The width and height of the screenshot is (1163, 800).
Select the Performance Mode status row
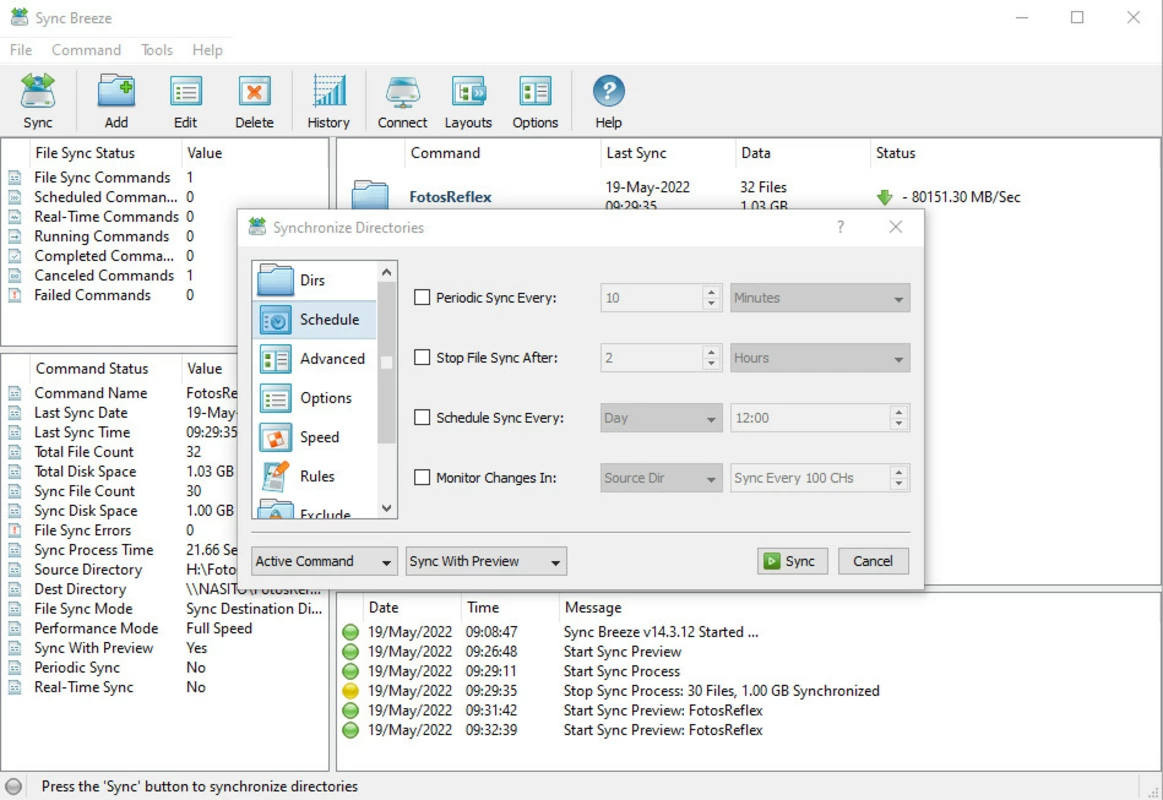(166, 628)
